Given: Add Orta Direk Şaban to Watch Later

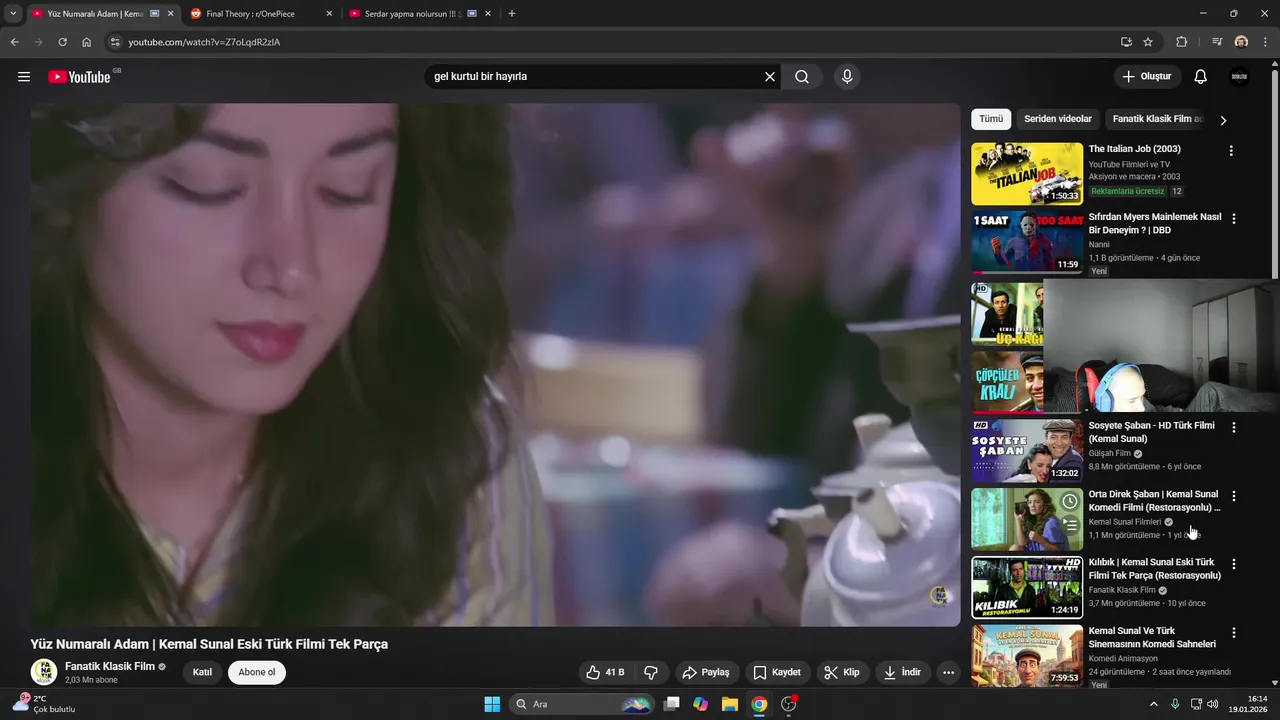Looking at the screenshot, I should click(1069, 501).
